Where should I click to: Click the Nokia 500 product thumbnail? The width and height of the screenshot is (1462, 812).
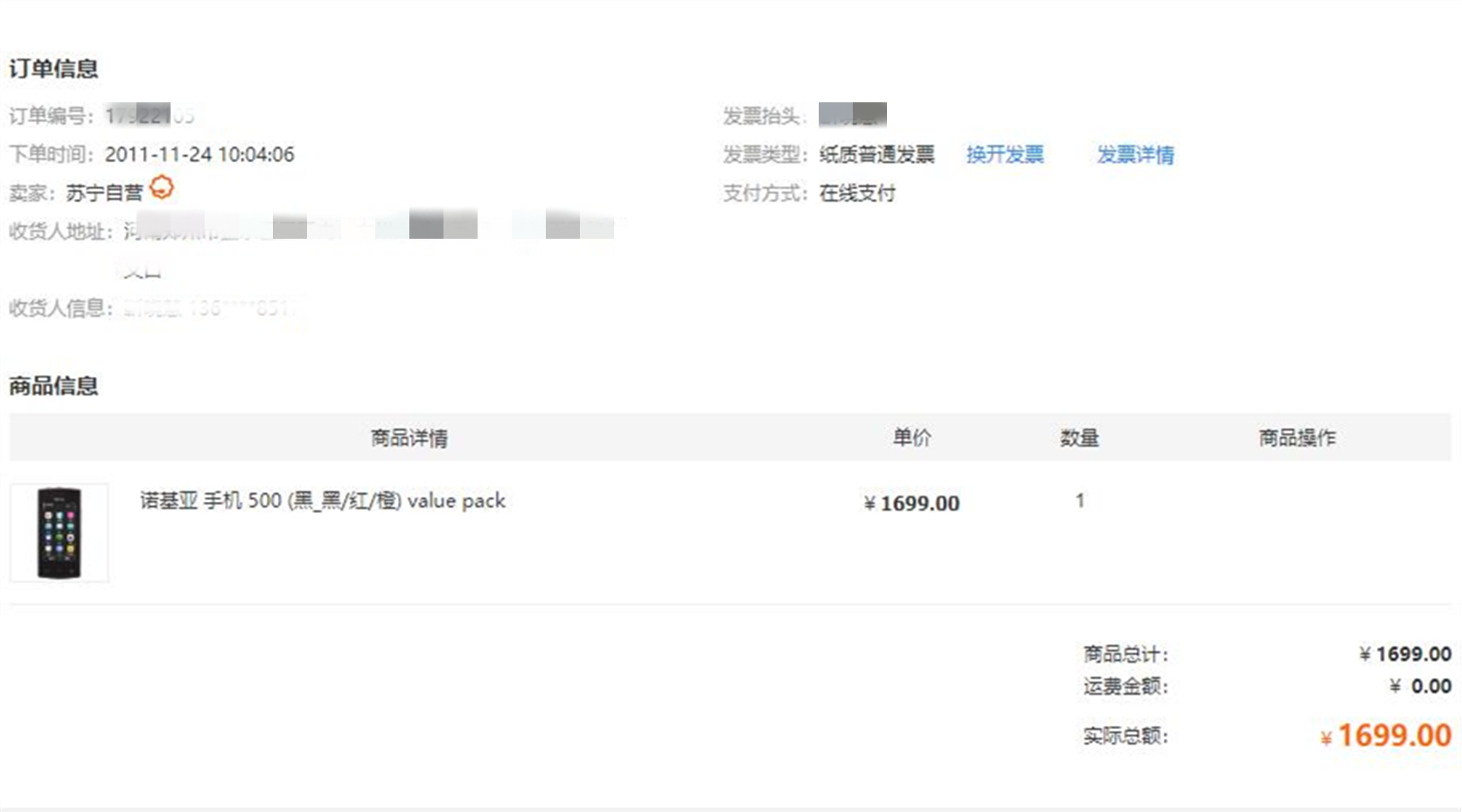coord(58,532)
